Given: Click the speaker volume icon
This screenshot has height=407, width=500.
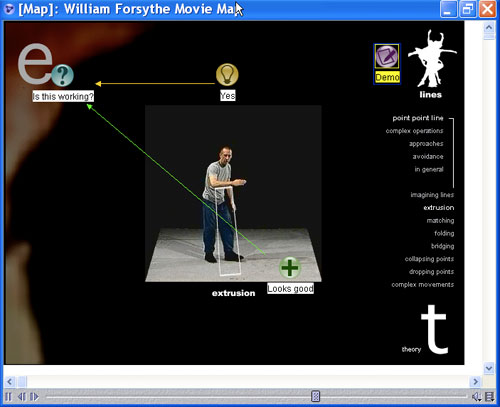Looking at the screenshot, I should 477,397.
